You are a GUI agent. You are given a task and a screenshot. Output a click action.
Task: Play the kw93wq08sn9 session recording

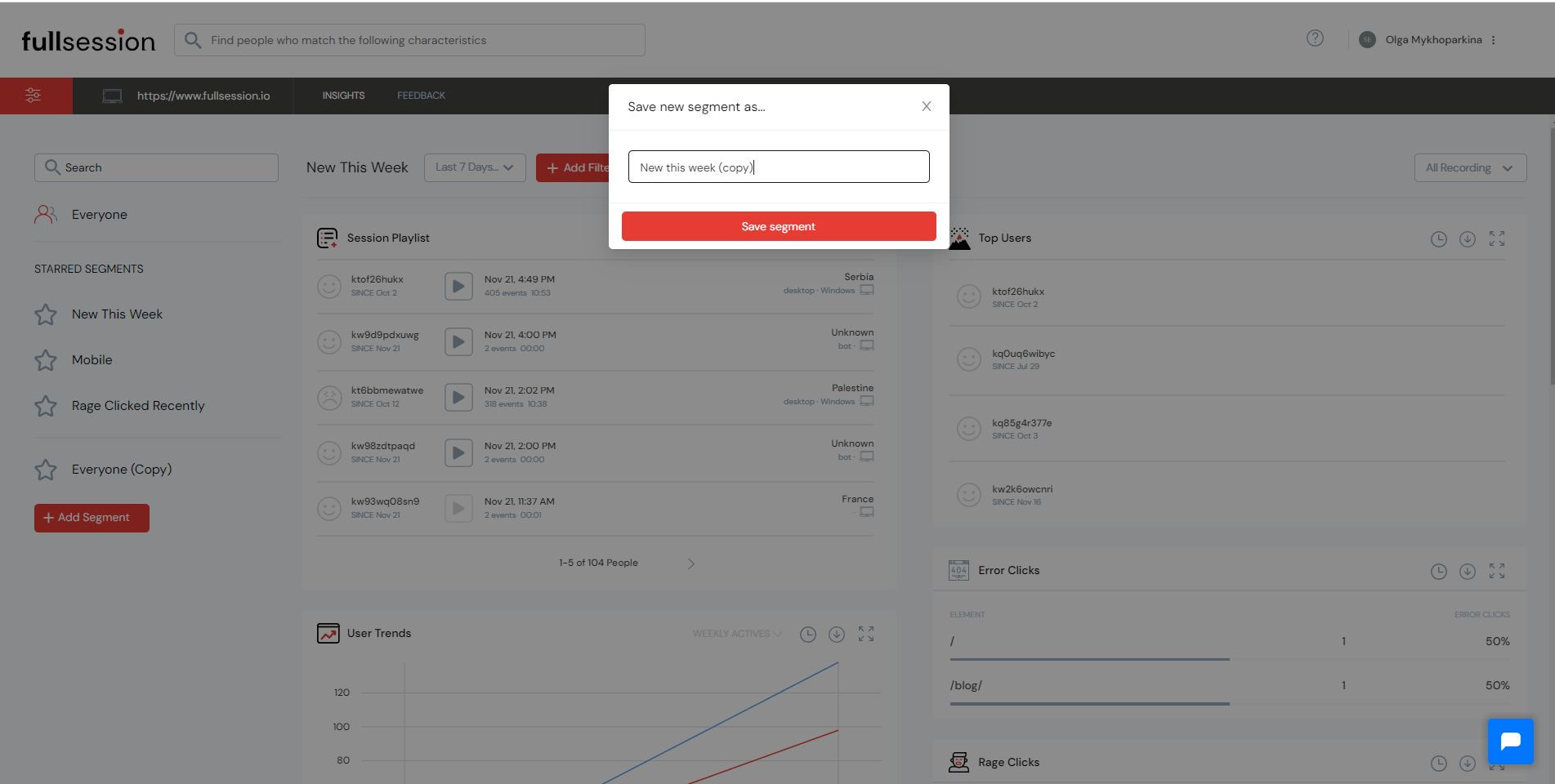pos(458,509)
